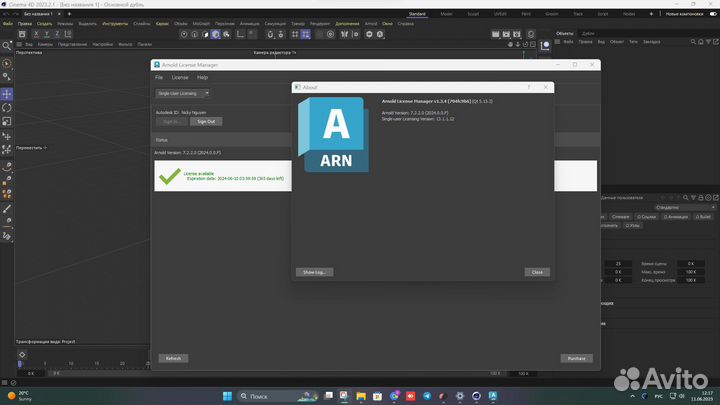Click the Purchase button
The image size is (720, 405).
pyautogui.click(x=577, y=358)
